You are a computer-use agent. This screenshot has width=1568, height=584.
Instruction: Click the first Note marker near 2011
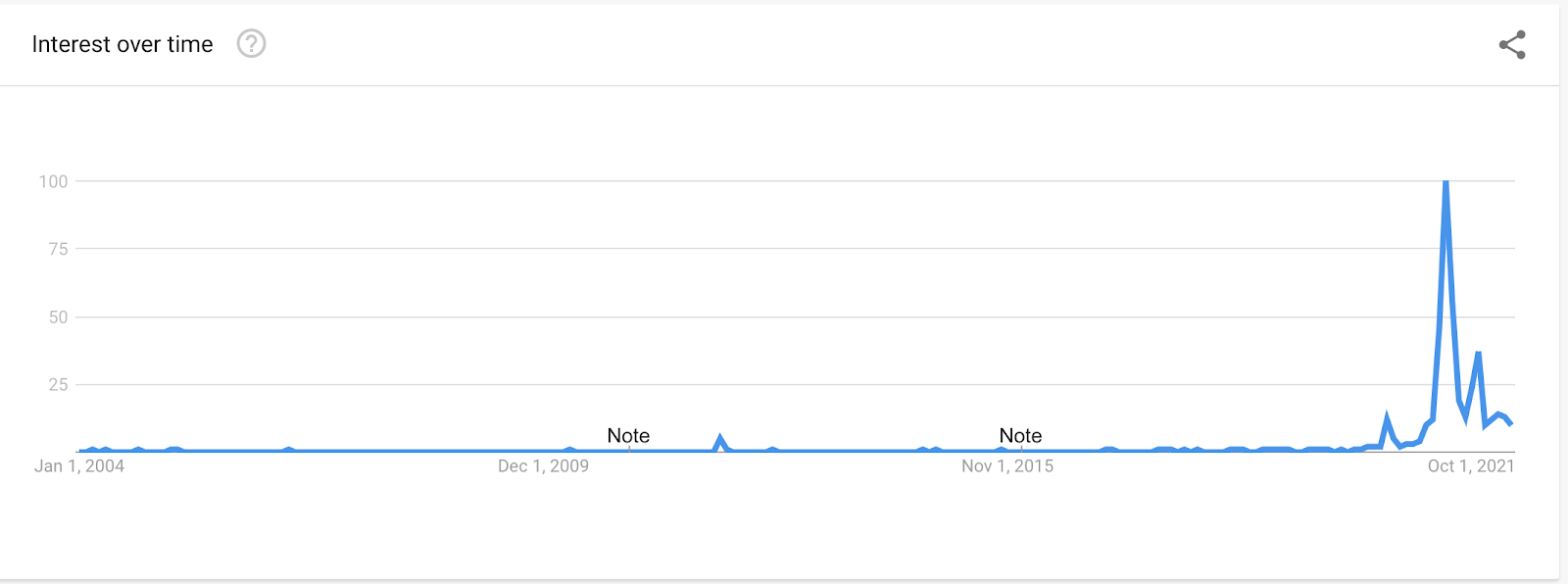coord(628,436)
